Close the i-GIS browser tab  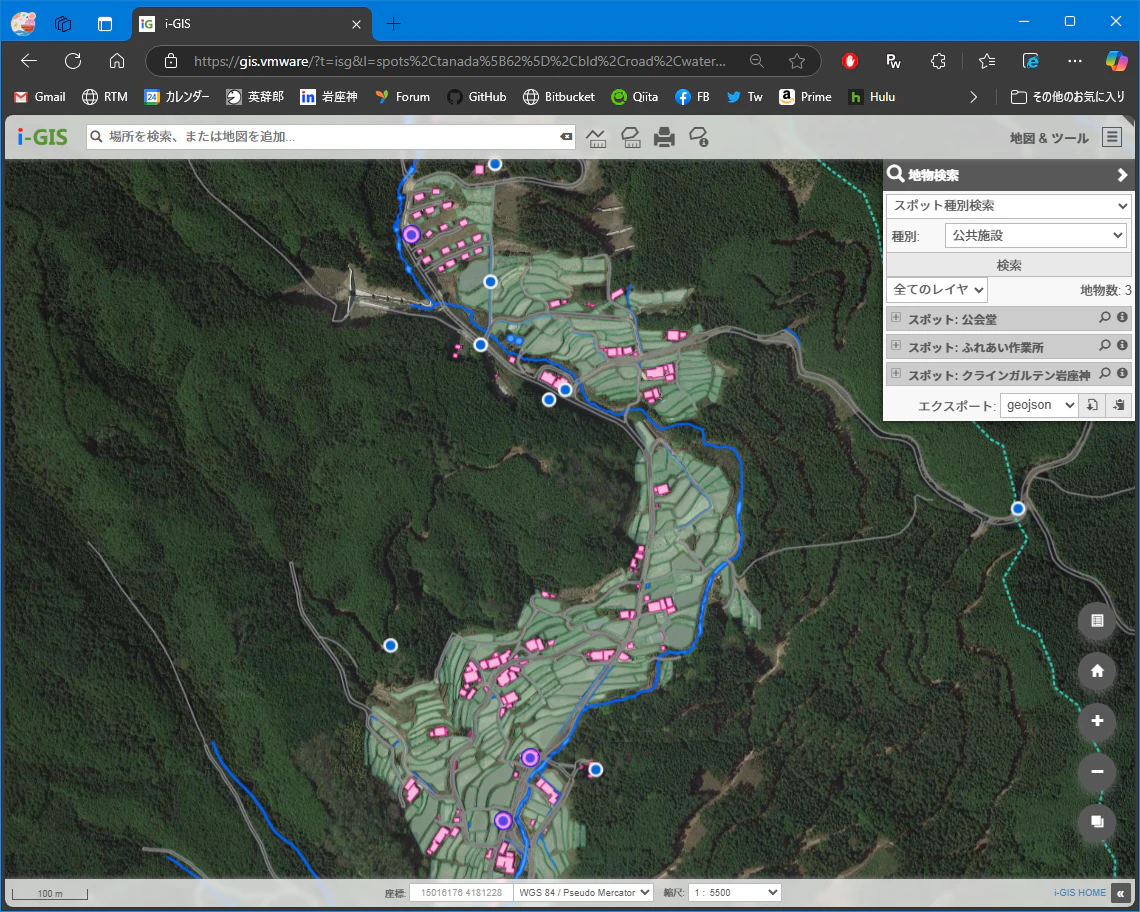[356, 24]
